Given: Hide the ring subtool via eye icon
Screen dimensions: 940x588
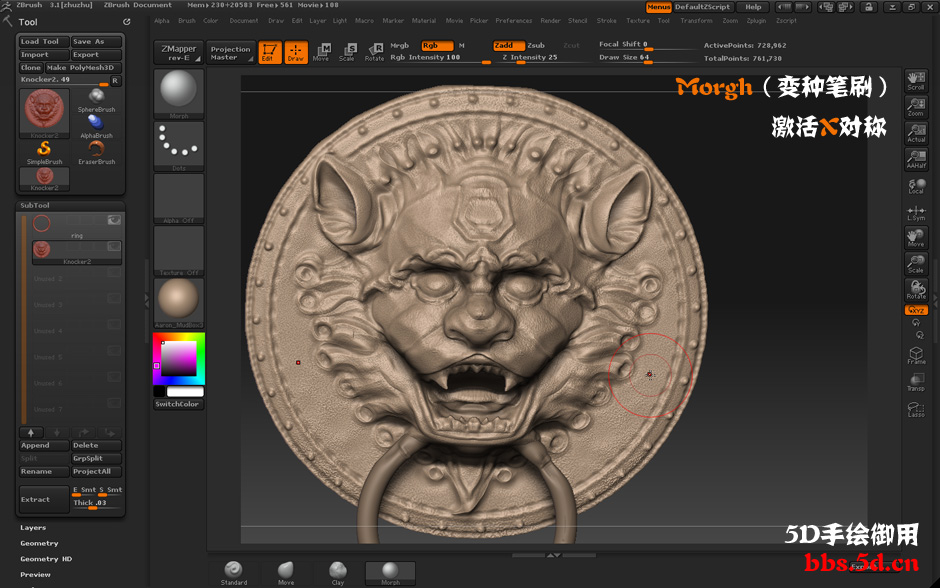Looking at the screenshot, I should point(114,221).
